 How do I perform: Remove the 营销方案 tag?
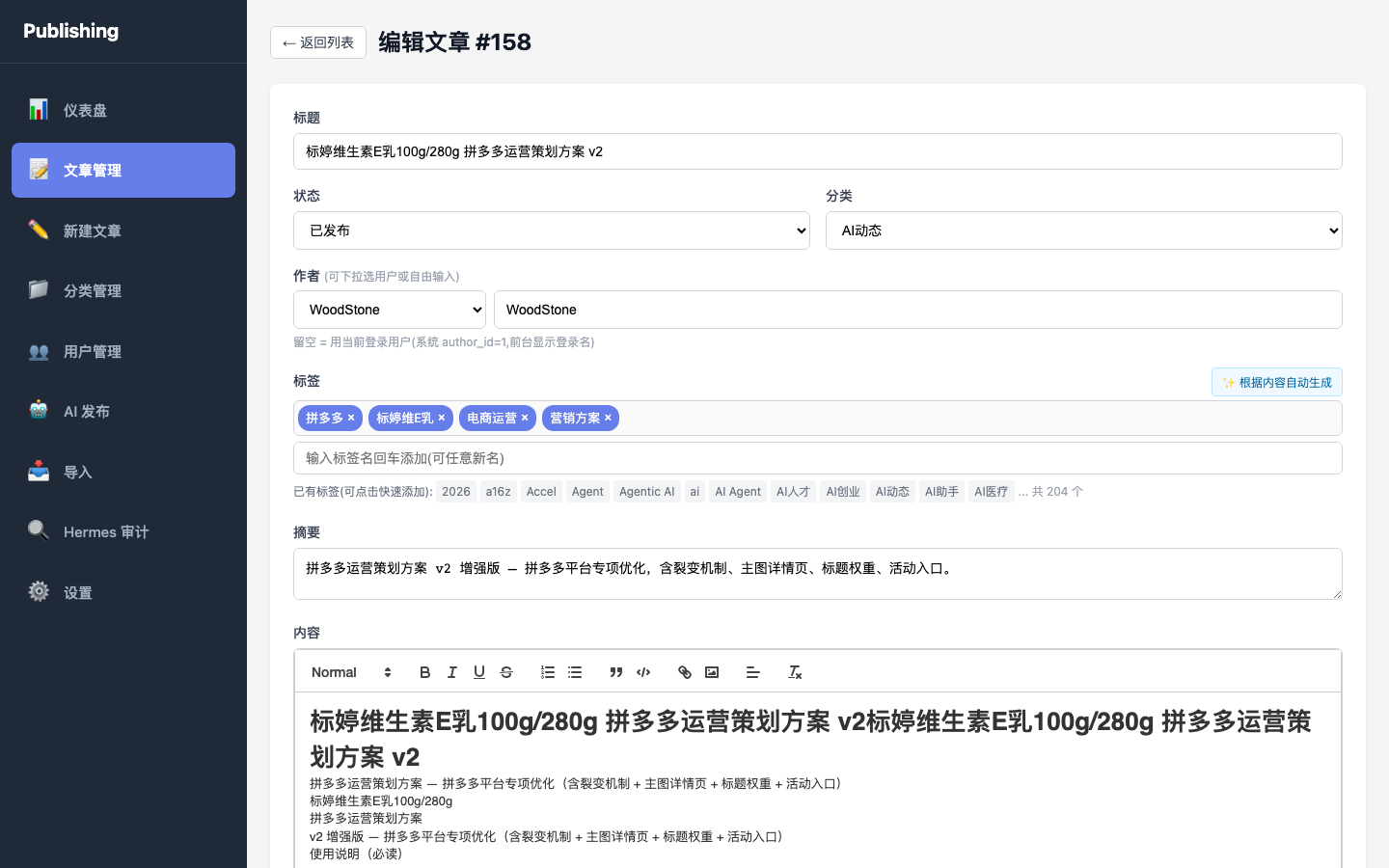click(x=608, y=418)
